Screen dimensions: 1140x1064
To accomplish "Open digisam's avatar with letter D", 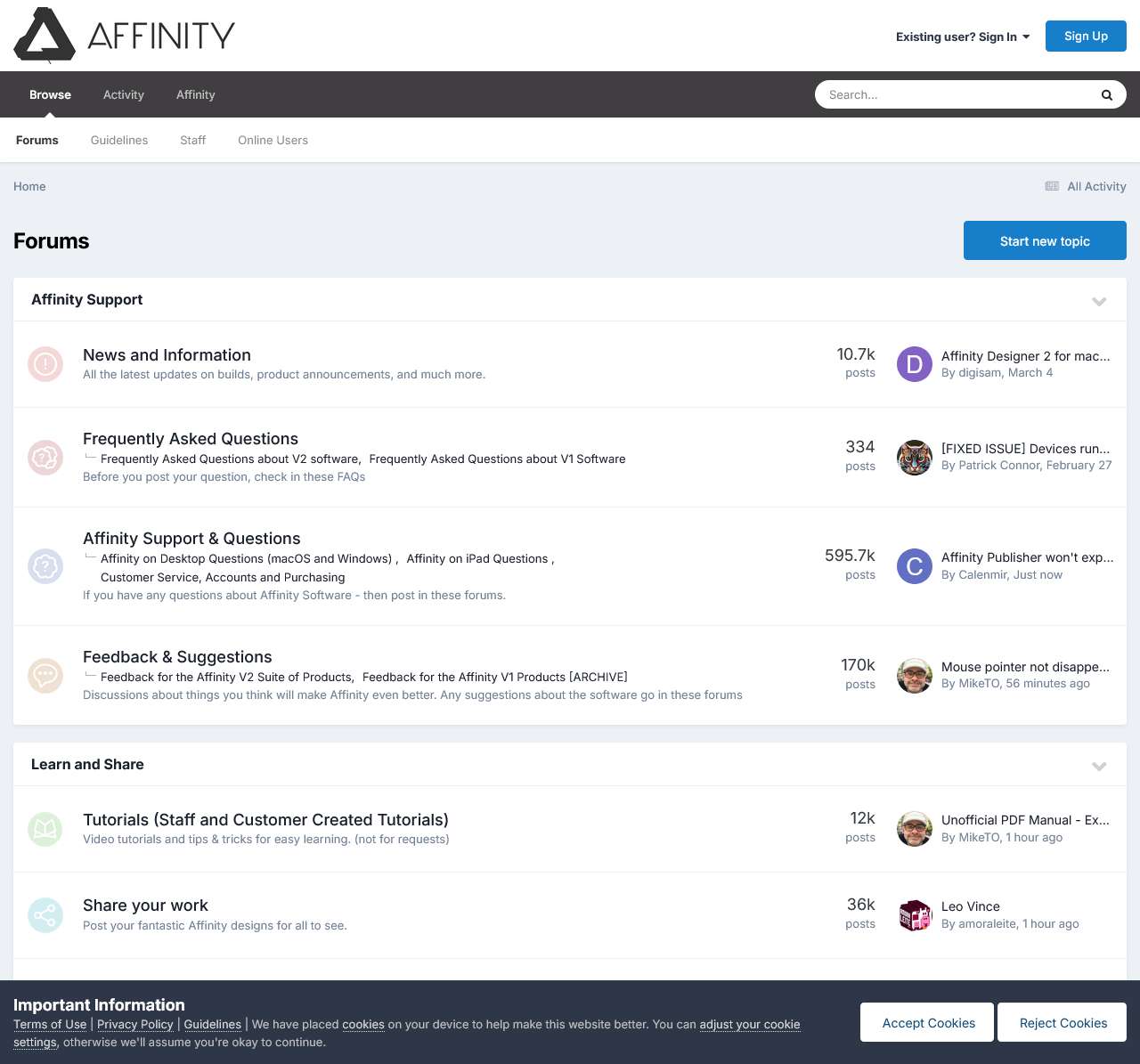I will click(x=915, y=364).
